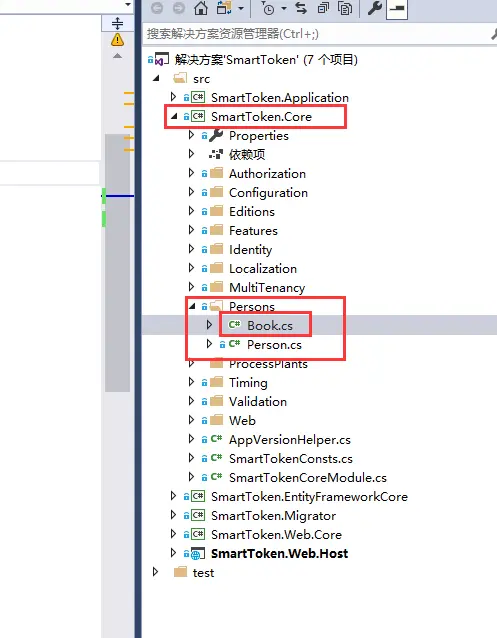This screenshot has height=638, width=497.
Task: Click the Home icon in Solution Explorer toolbar
Action: pos(200,8)
